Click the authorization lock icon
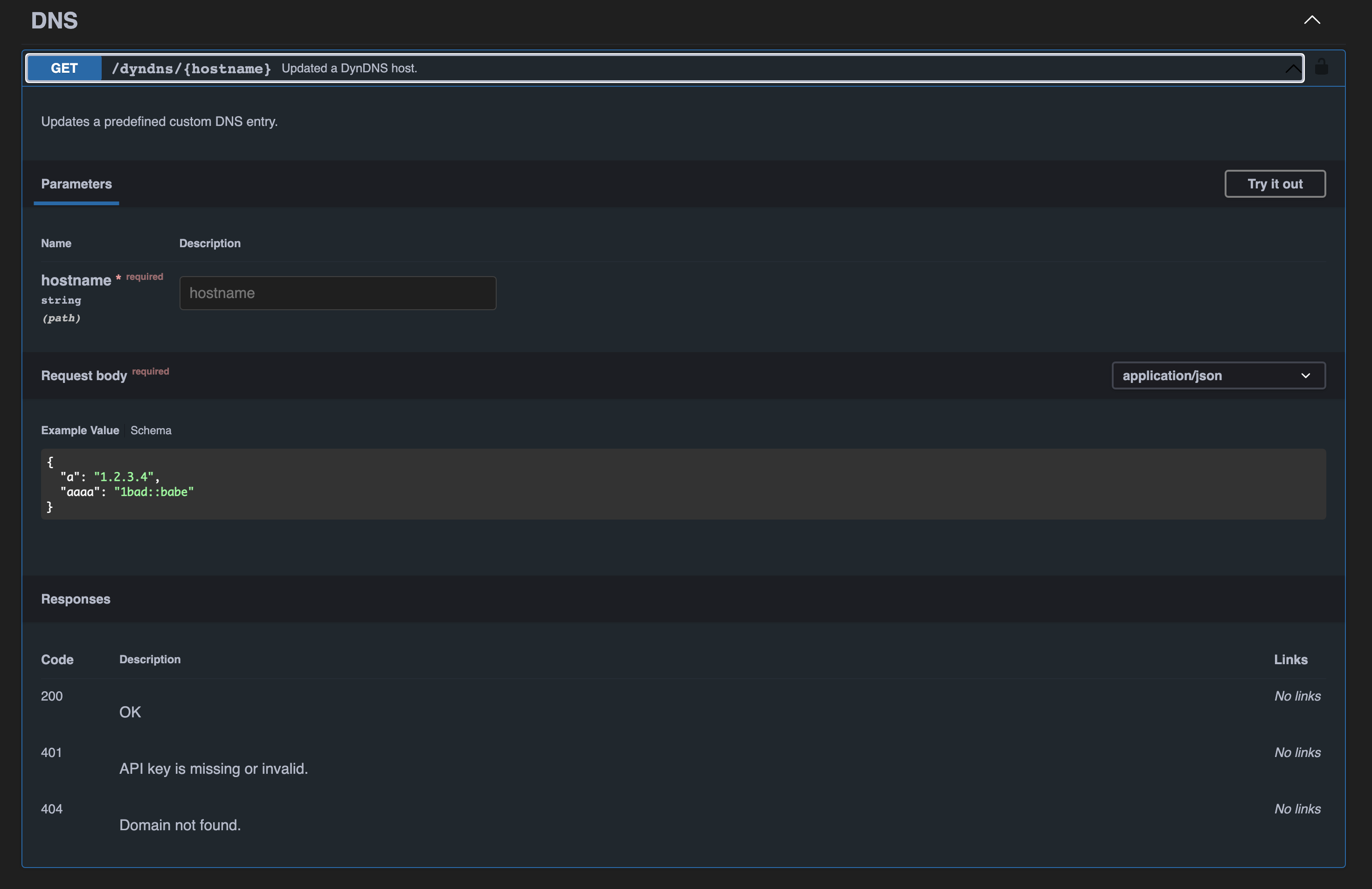Screen dimensions: 1372x889 1321,68
